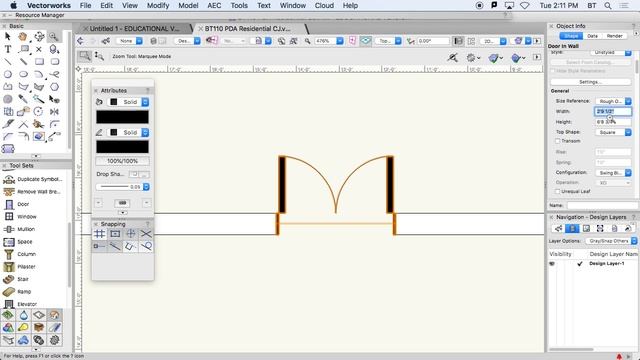Open the Sheet Layers icon in Navigation palette

click(586, 229)
